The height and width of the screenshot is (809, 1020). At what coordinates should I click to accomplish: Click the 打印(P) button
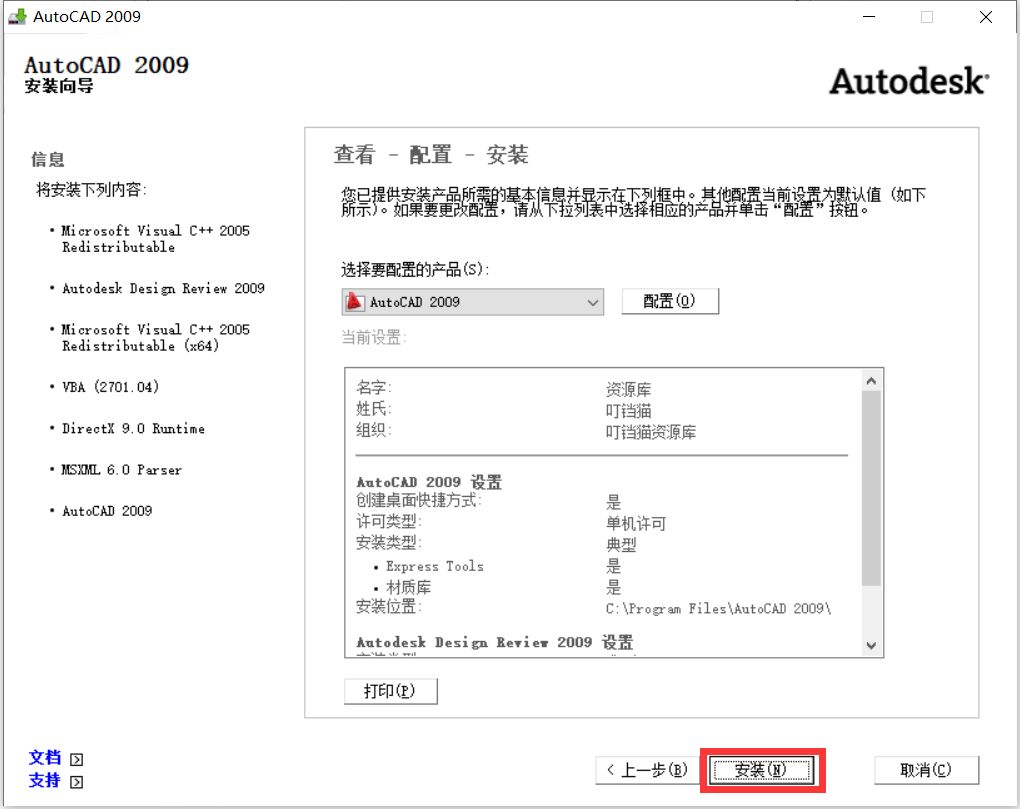point(390,691)
